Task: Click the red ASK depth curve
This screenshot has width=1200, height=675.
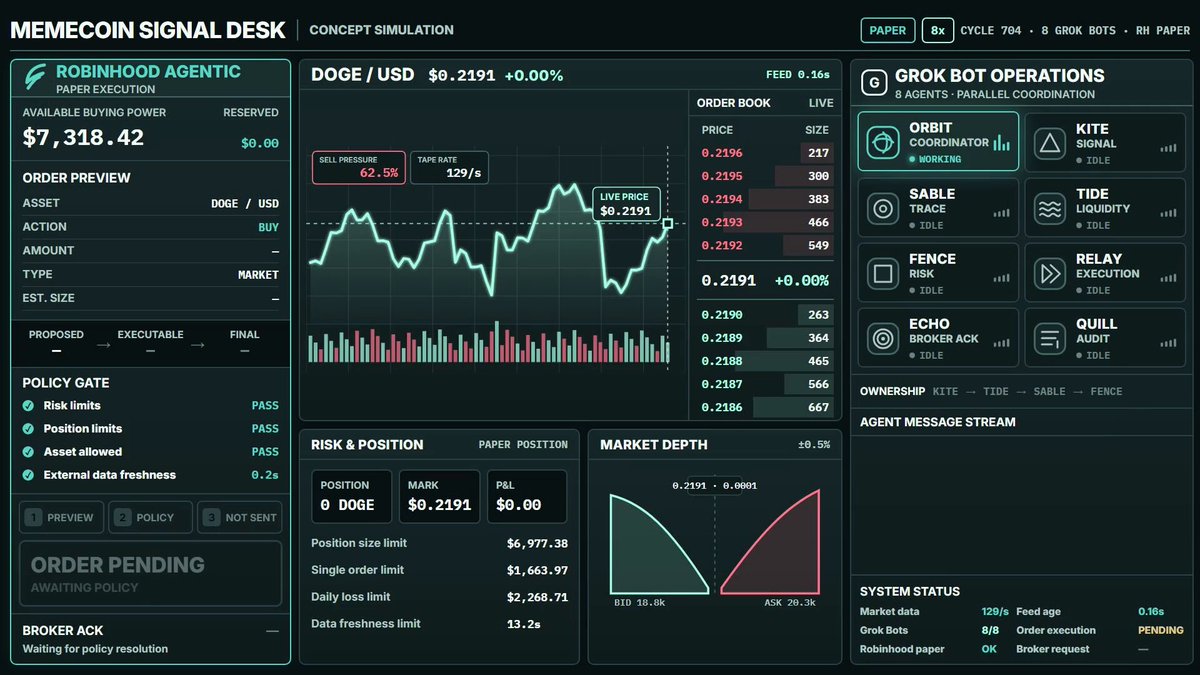Action: (x=770, y=543)
